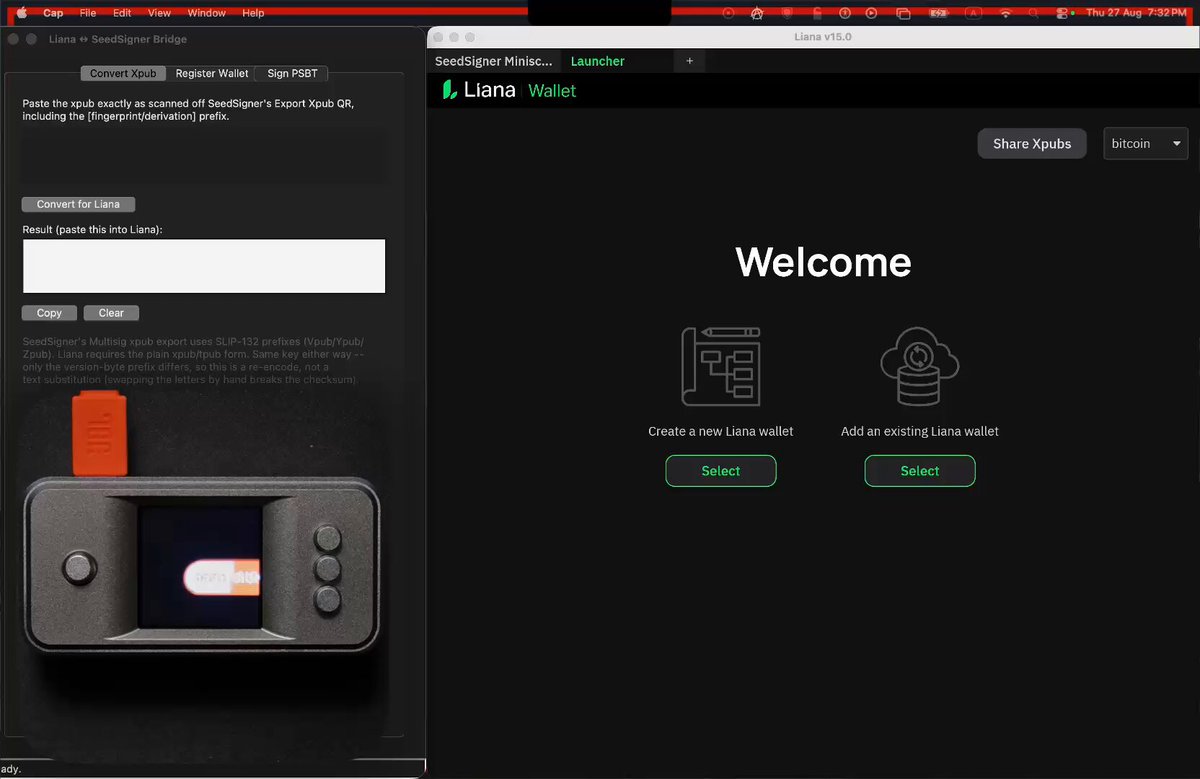
Task: Open the Window menu
Action: (x=207, y=13)
